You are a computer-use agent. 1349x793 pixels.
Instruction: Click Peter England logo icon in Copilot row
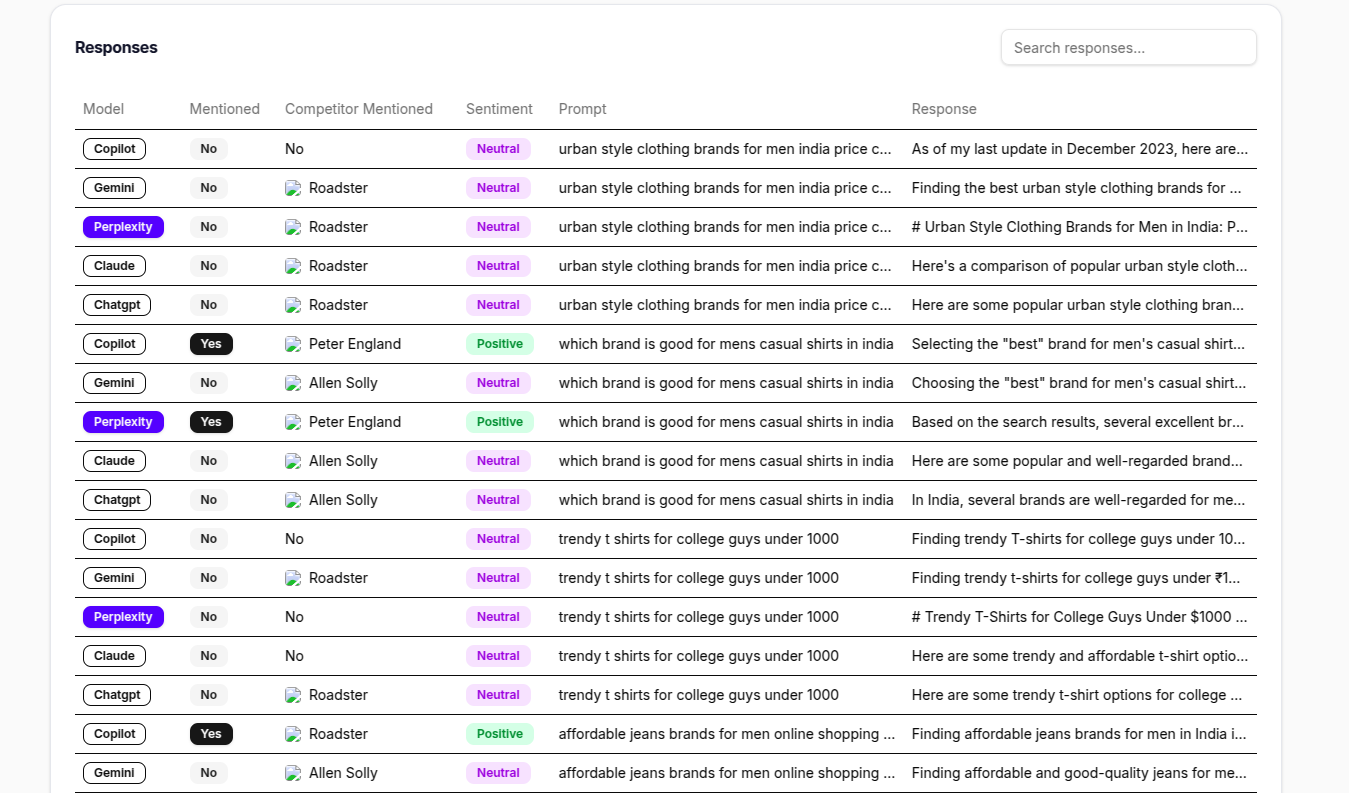[293, 344]
